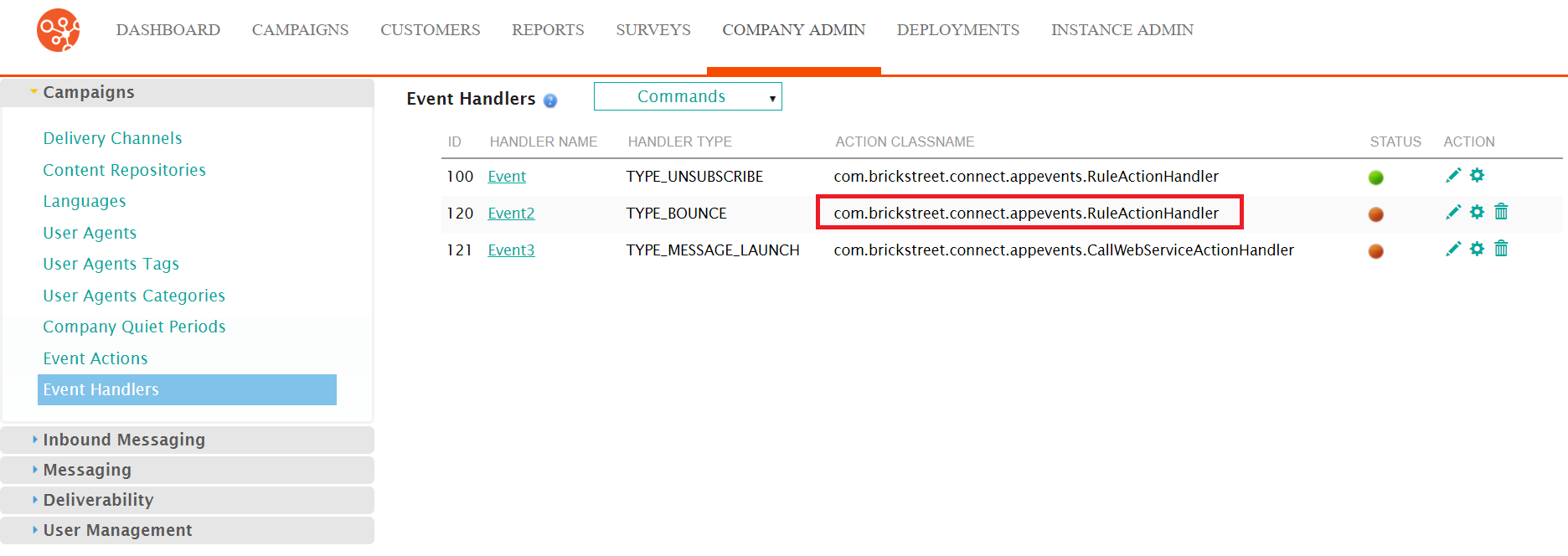Switch to the Customers tab
The width and height of the screenshot is (1568, 556).
(431, 30)
